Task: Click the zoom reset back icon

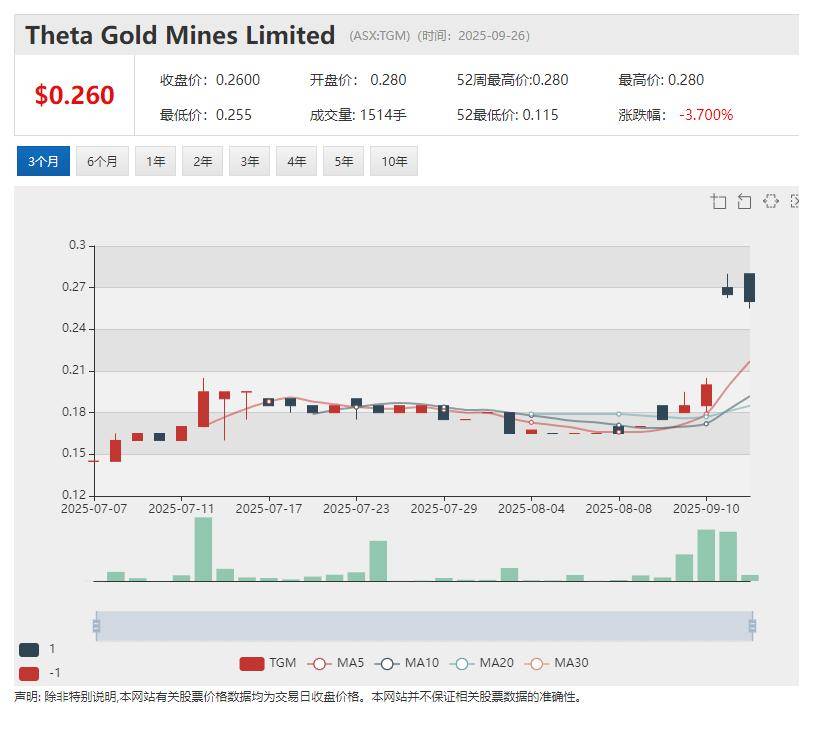Action: pos(744,202)
